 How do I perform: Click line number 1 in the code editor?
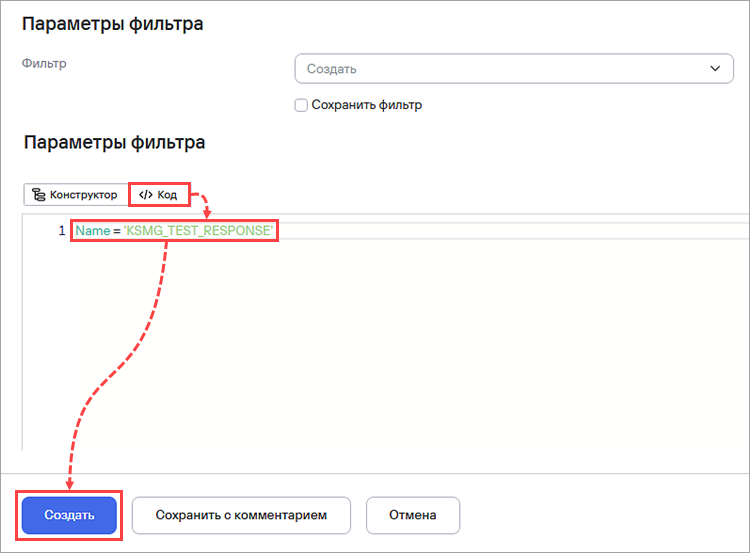click(62, 231)
